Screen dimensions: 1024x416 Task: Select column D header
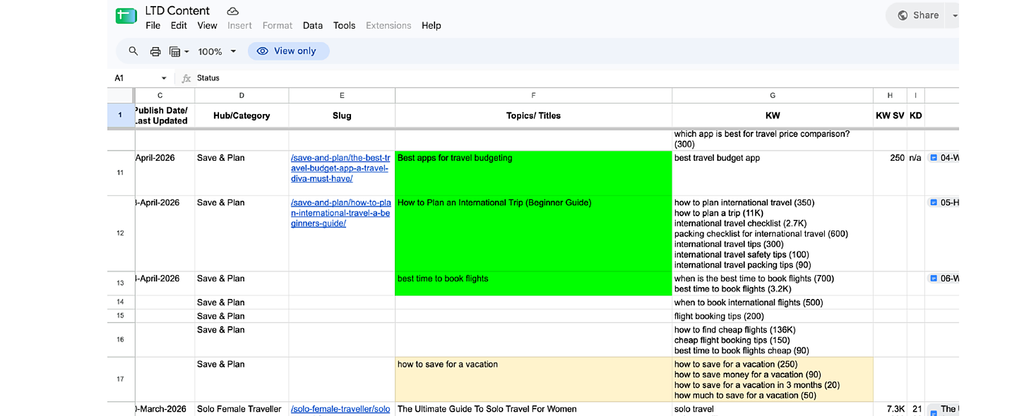point(242,95)
